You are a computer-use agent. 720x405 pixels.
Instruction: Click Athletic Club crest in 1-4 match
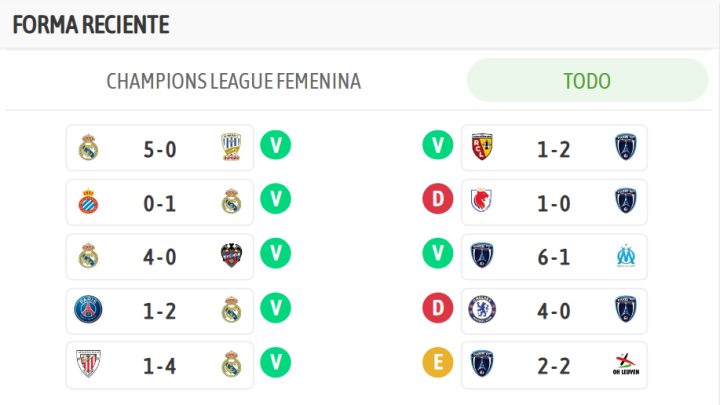click(89, 365)
